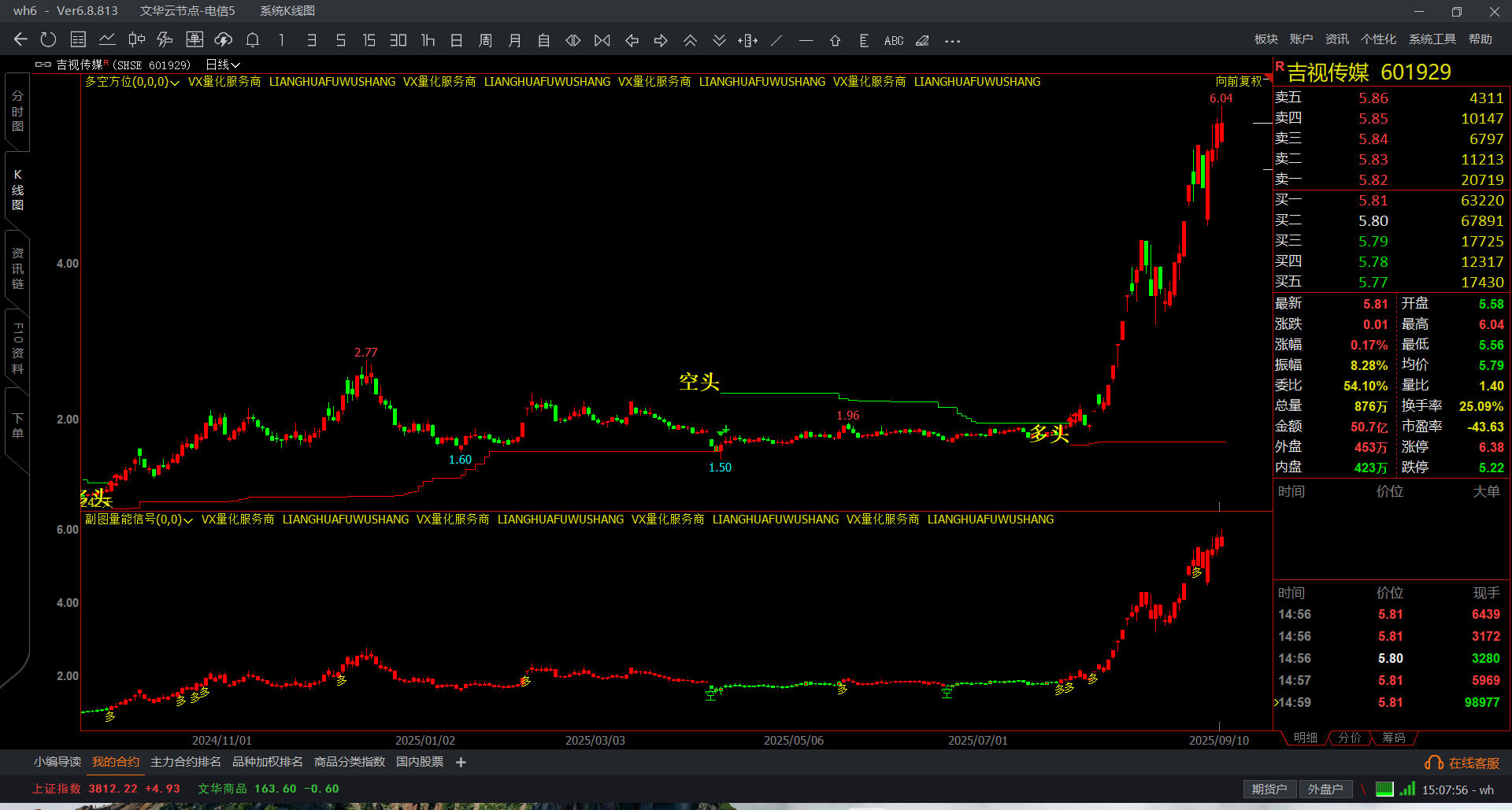
Task: Open the 资讯链 side tab
Action: (17, 268)
